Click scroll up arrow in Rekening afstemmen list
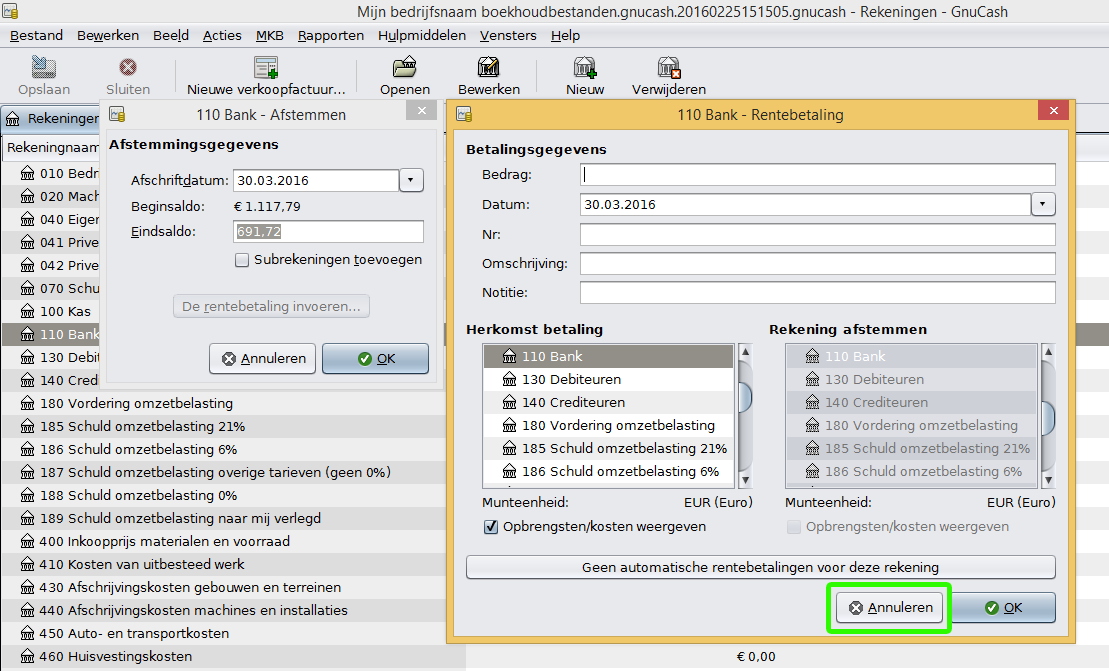1109x671 pixels. tap(1048, 351)
